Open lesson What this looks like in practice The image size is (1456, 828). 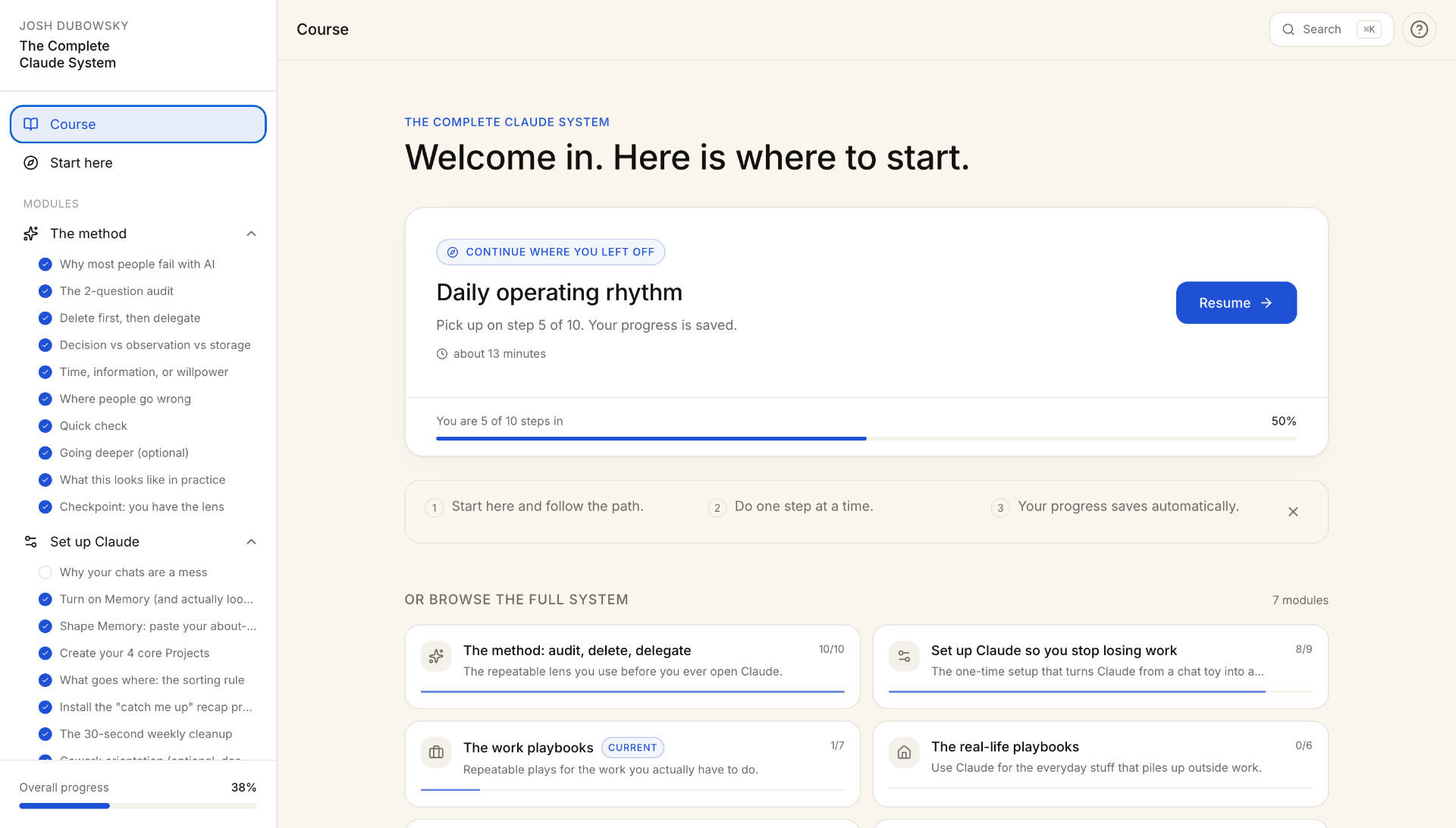click(x=143, y=480)
